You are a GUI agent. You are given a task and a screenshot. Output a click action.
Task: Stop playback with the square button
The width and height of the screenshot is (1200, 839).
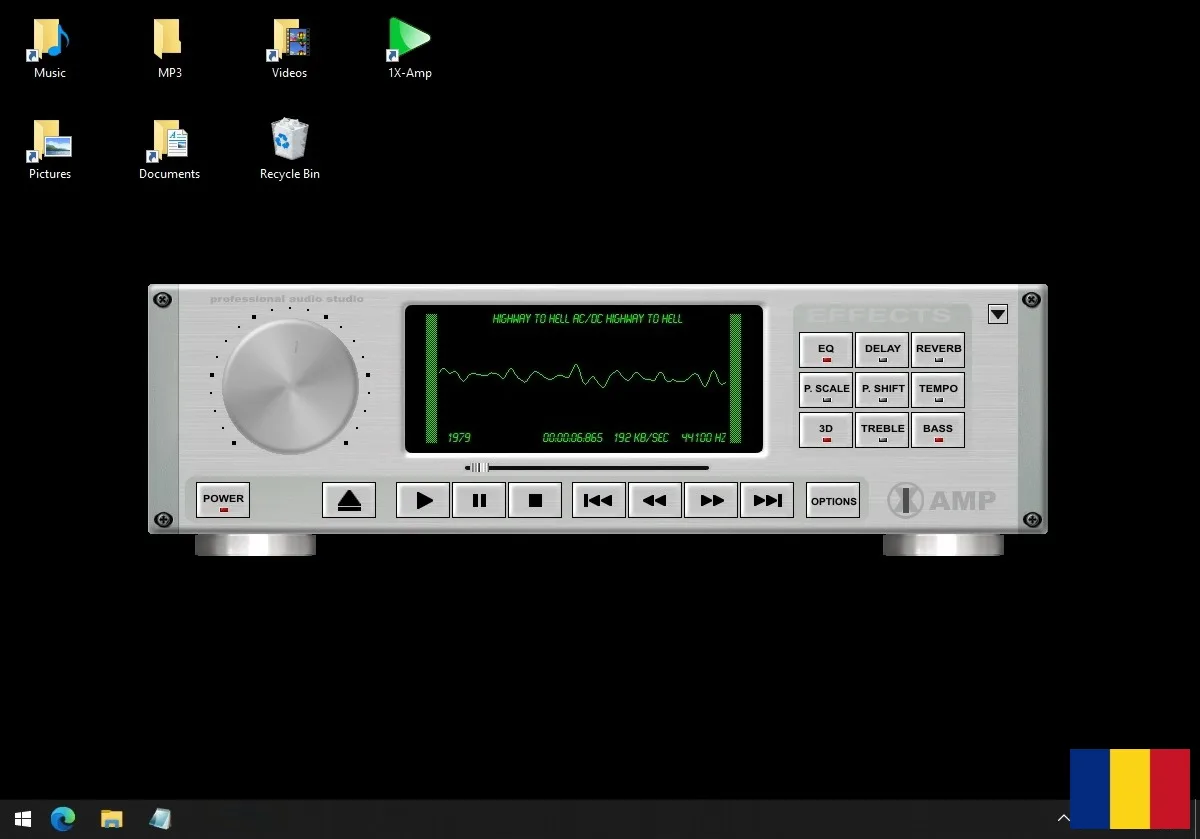(x=535, y=501)
